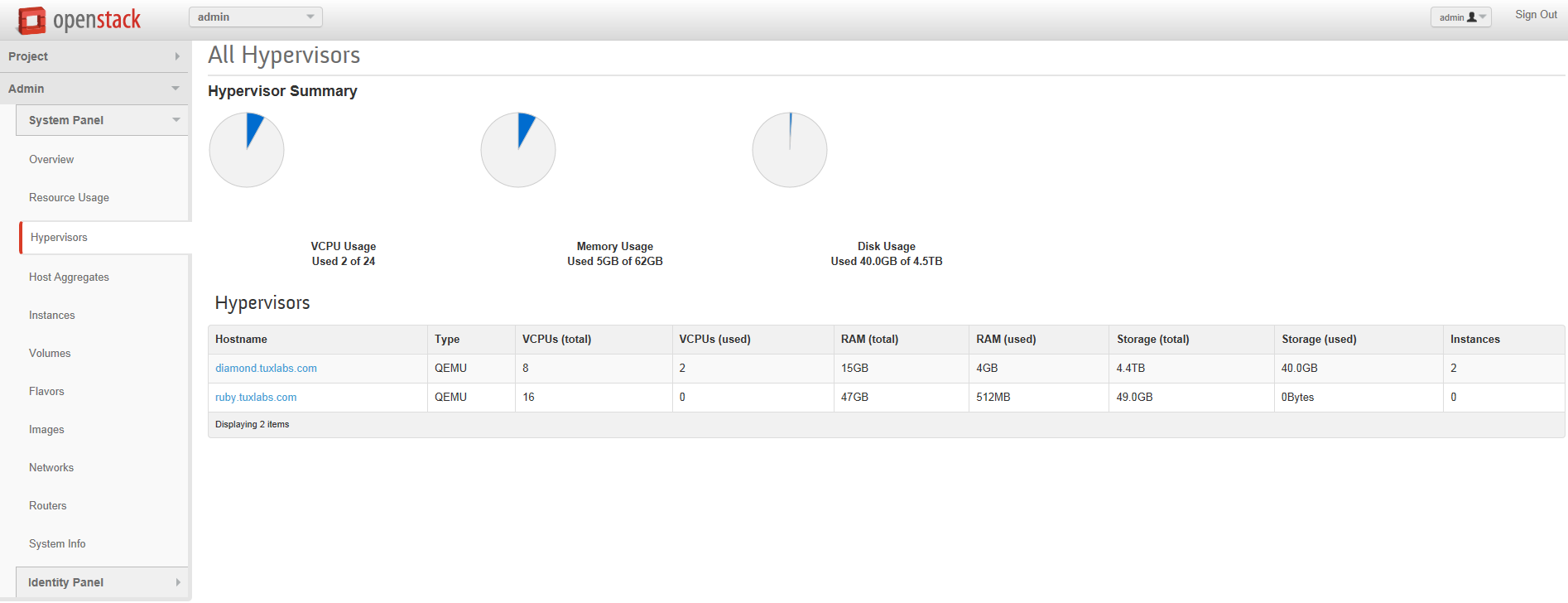Image resolution: width=1568 pixels, height=603 pixels.
Task: Collapse the Admin section
Action: (94, 89)
